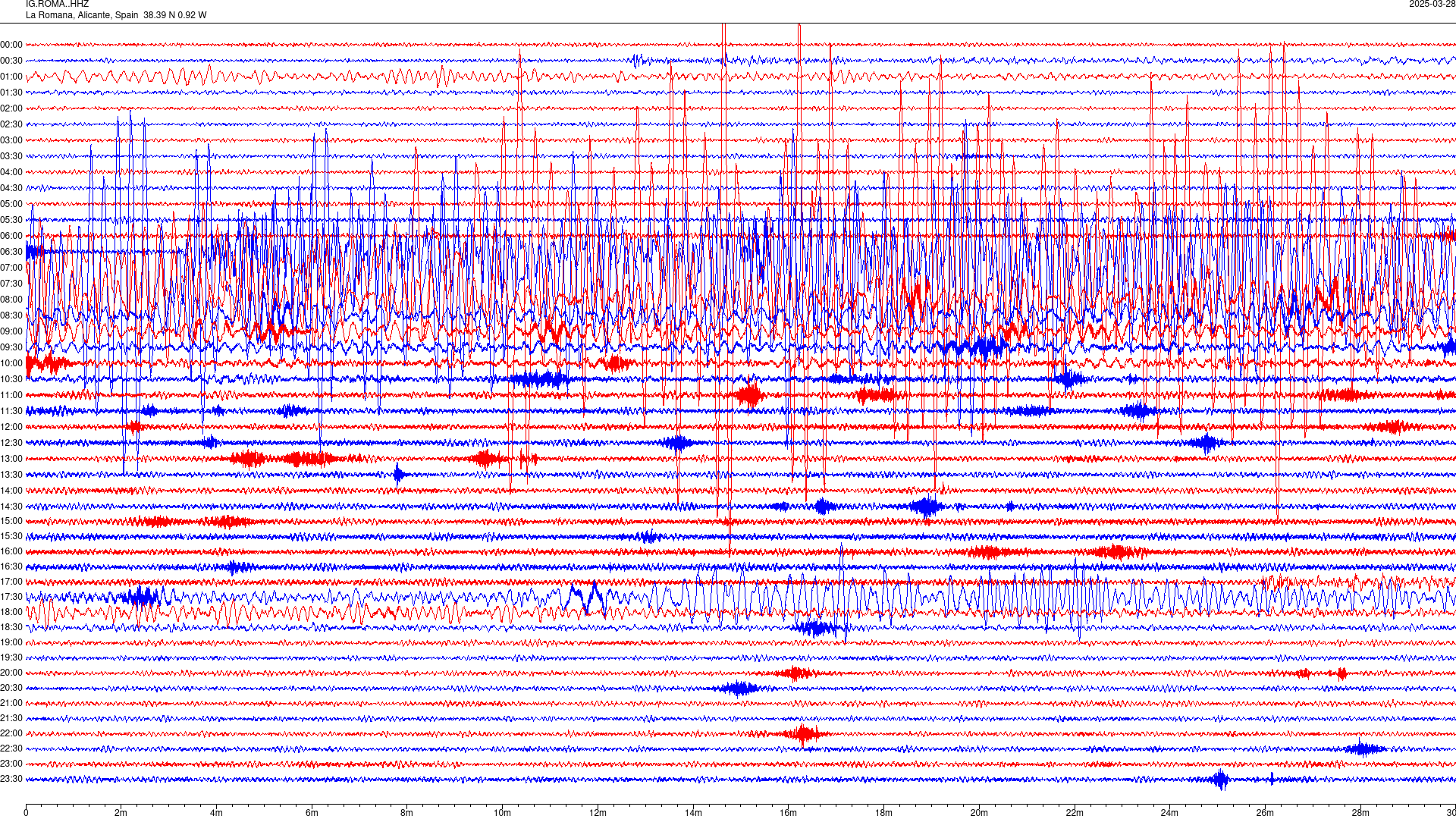Select the 07:00 trace time label

coord(11,268)
